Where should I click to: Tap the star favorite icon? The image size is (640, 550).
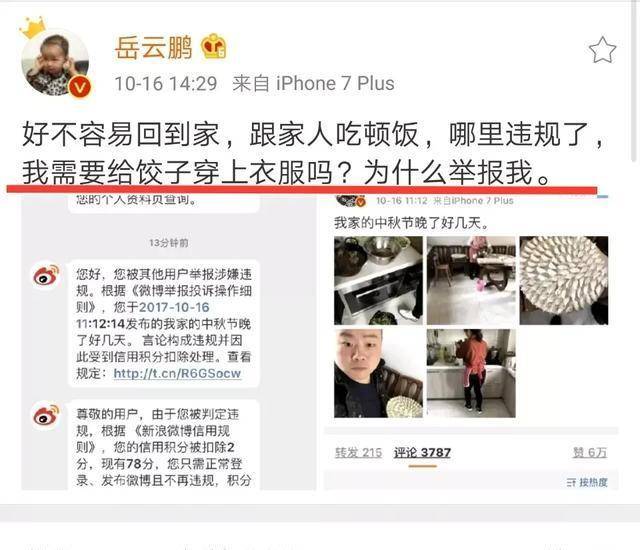pos(602,50)
